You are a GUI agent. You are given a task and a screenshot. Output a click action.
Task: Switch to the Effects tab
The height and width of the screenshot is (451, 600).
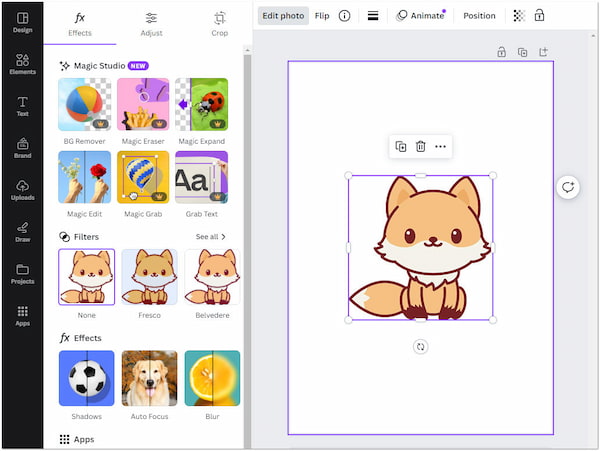80,24
